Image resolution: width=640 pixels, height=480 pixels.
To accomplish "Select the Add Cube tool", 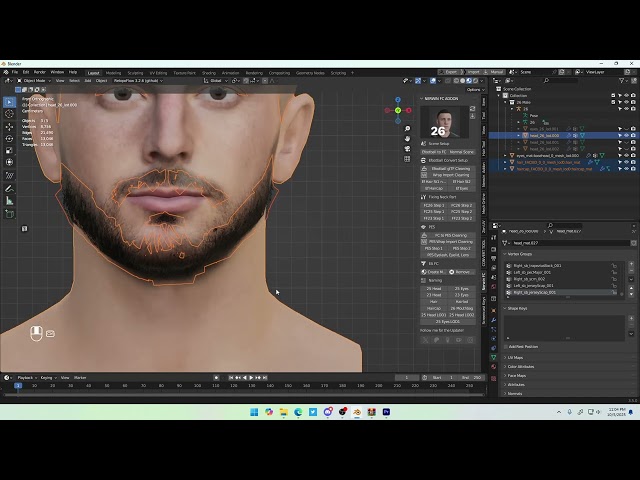I will click(9, 213).
